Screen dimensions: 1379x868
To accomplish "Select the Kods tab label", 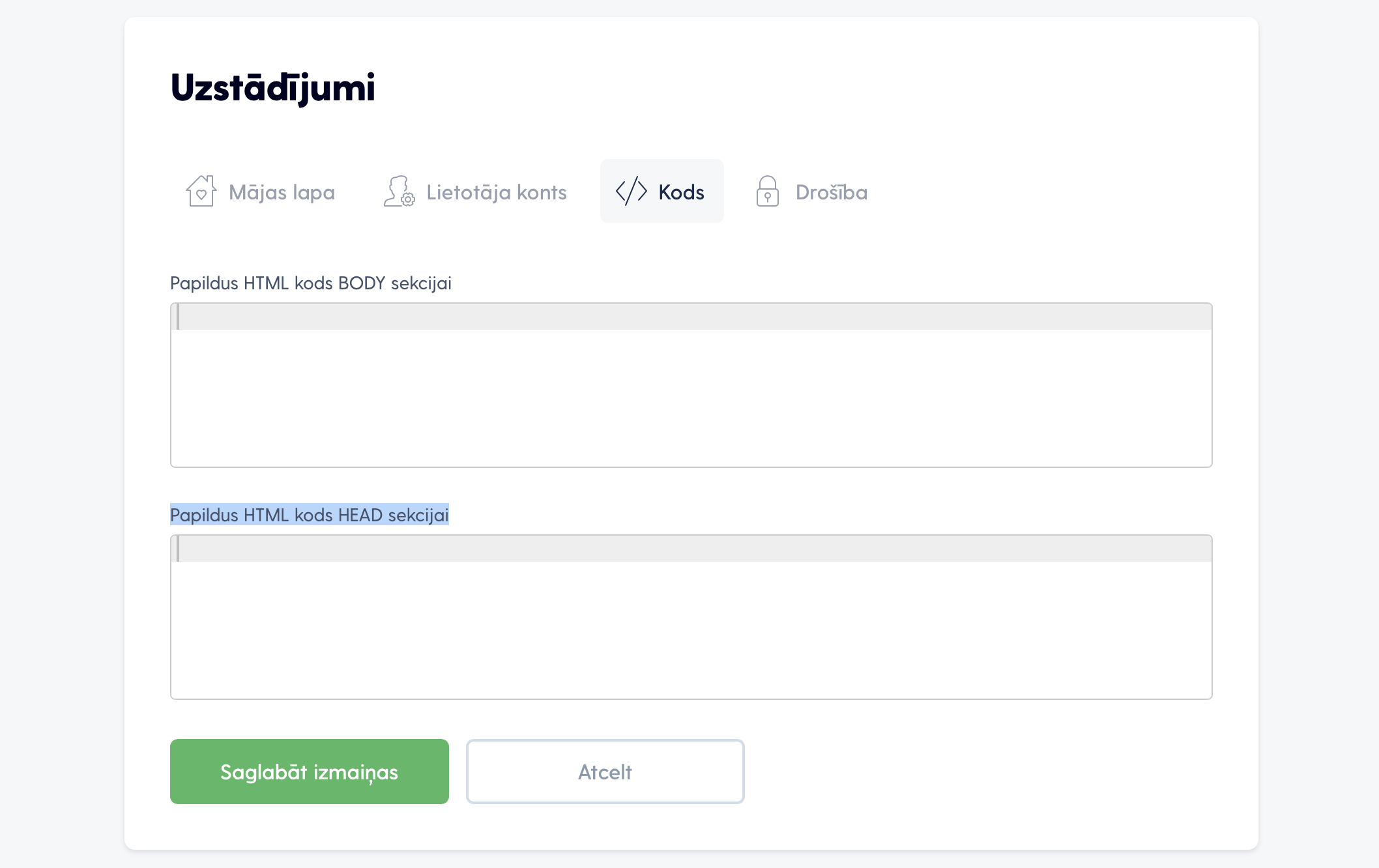I will coord(681,192).
